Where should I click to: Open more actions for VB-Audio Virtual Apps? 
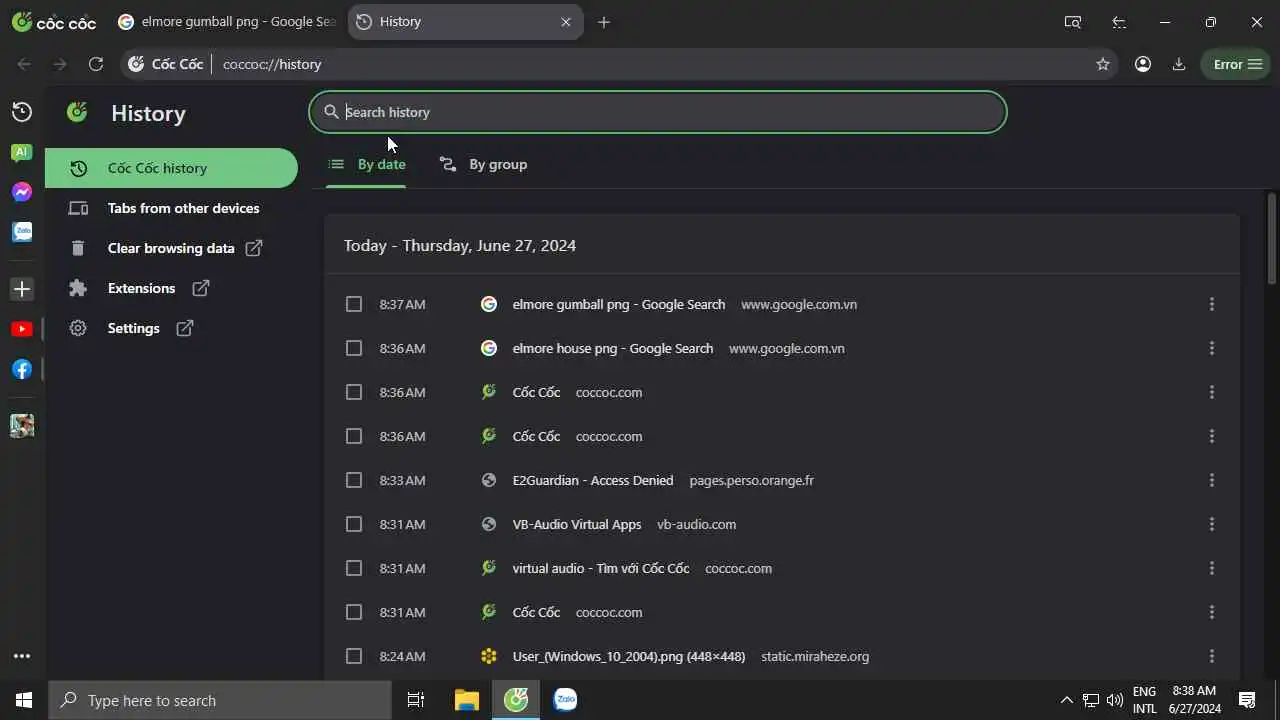coord(1212,524)
